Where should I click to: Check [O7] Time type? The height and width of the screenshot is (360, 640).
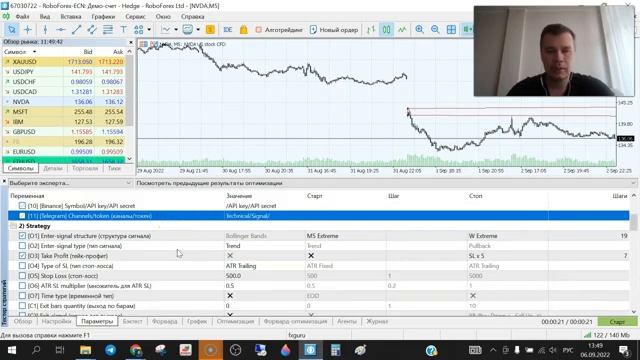(x=22, y=296)
